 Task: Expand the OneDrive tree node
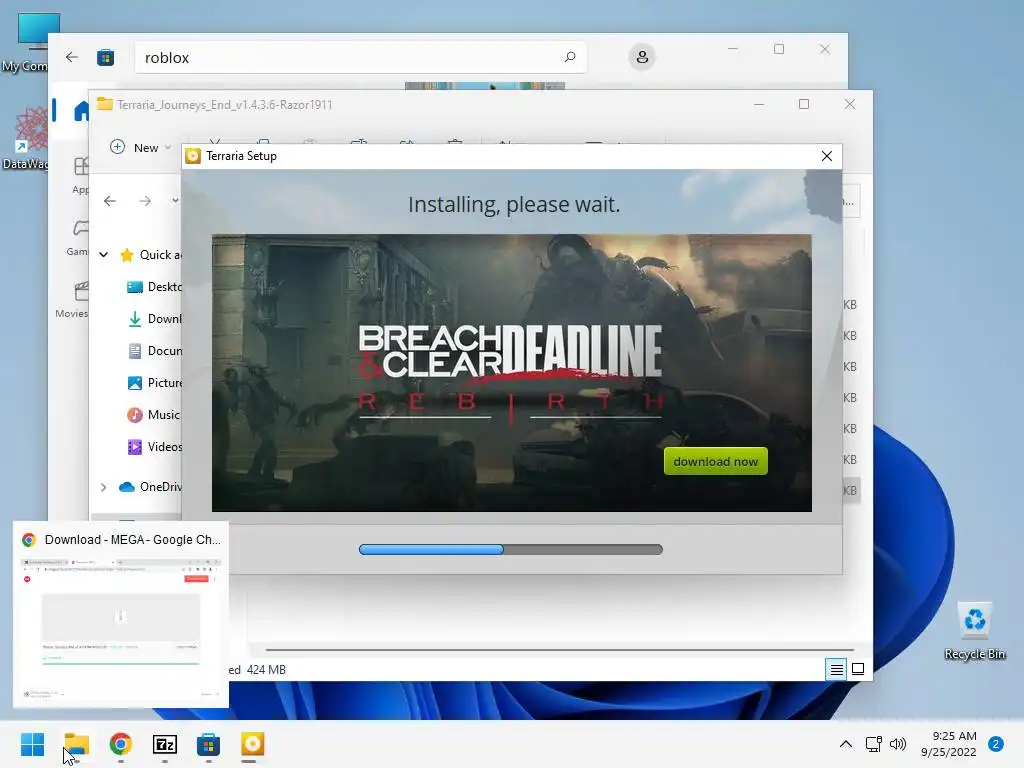(103, 487)
